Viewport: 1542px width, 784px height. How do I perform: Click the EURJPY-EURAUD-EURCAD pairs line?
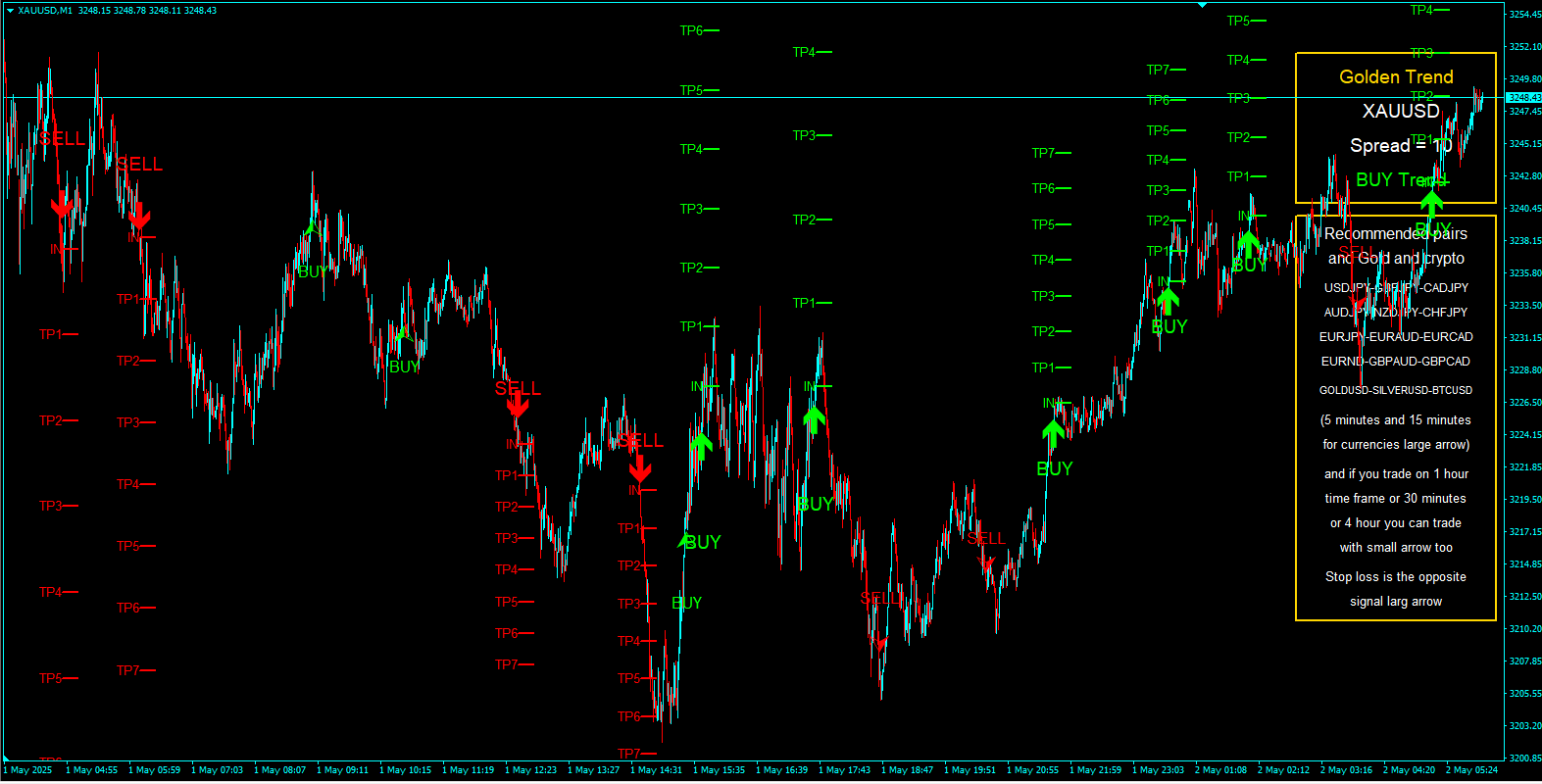(1396, 336)
